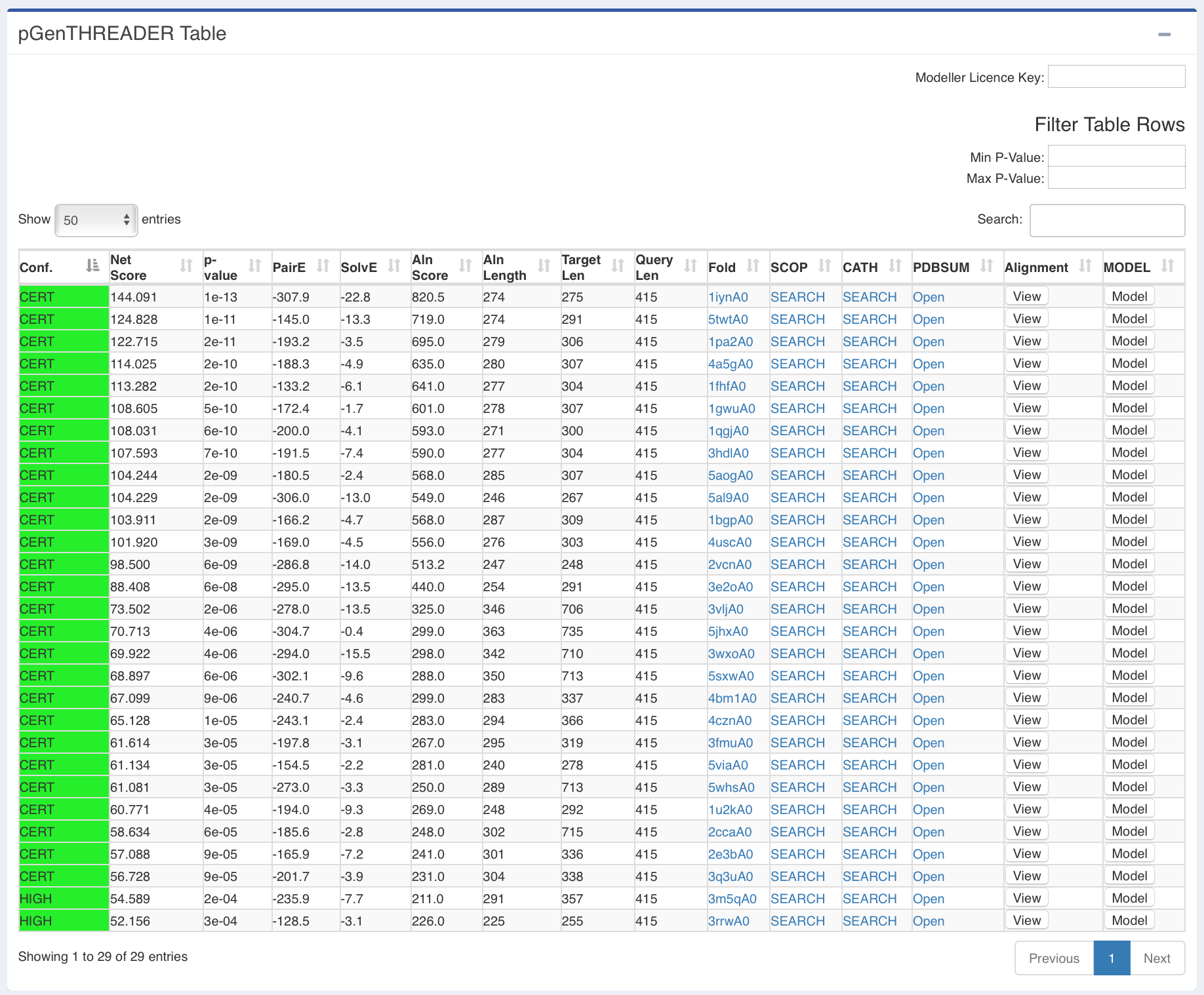
Task: Open fold link 3rrwA0
Action: [x=729, y=921]
